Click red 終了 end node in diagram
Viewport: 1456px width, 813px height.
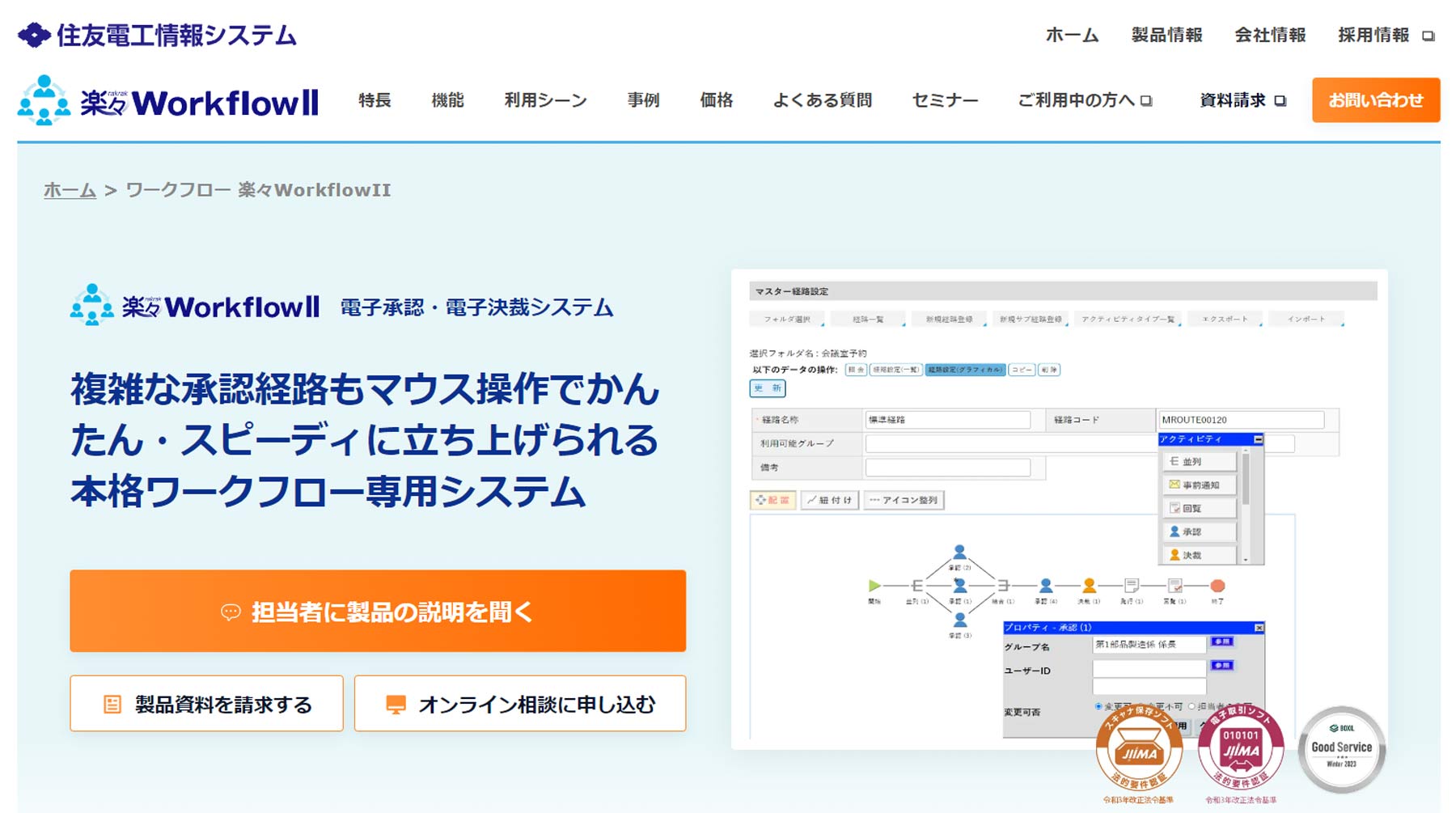pyautogui.click(x=1217, y=585)
